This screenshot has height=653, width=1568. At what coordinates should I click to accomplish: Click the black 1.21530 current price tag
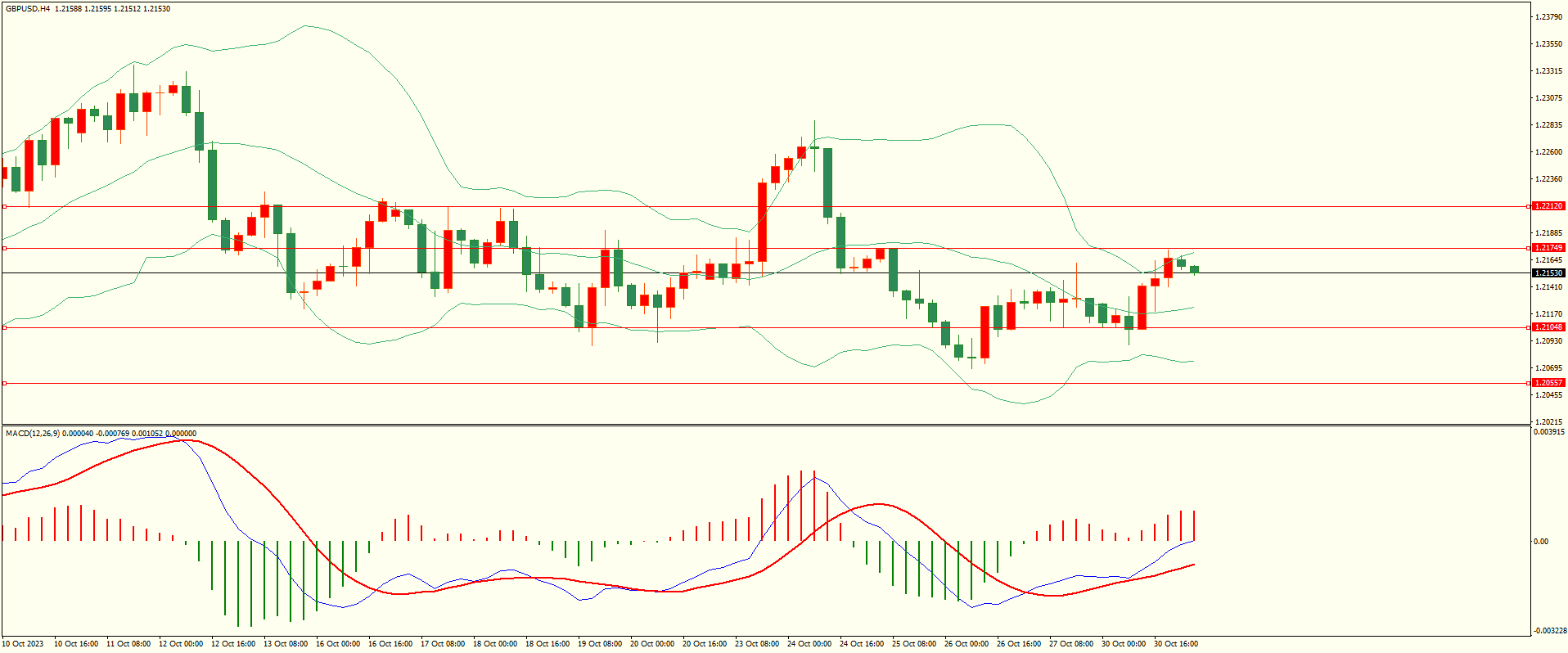pos(1548,273)
